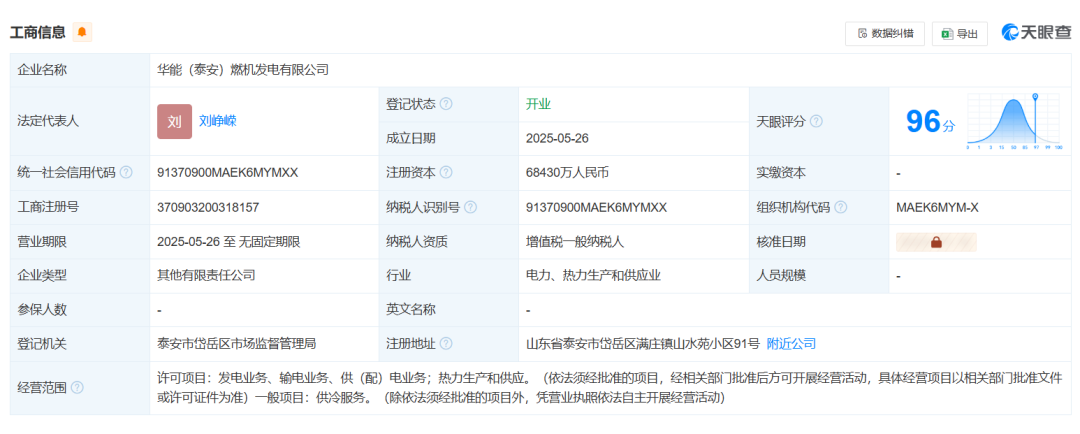
Task: Click help icon next to 注册地址
Action: pyautogui.click(x=446, y=344)
